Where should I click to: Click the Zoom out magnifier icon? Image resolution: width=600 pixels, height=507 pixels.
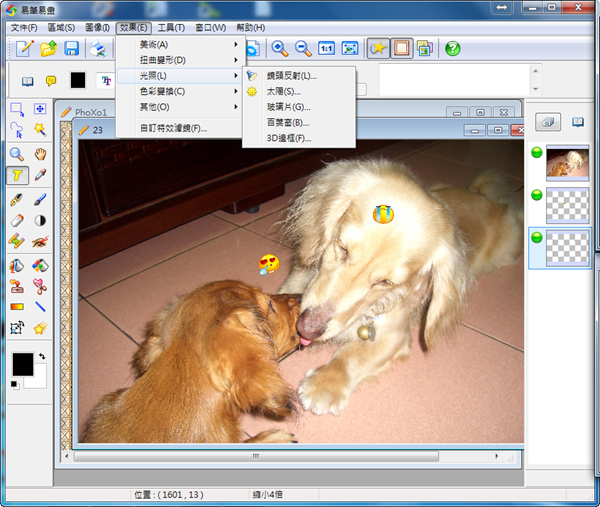303,49
